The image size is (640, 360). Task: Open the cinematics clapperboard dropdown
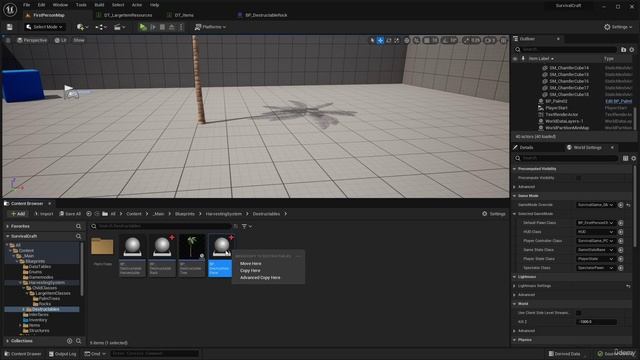click(119, 27)
